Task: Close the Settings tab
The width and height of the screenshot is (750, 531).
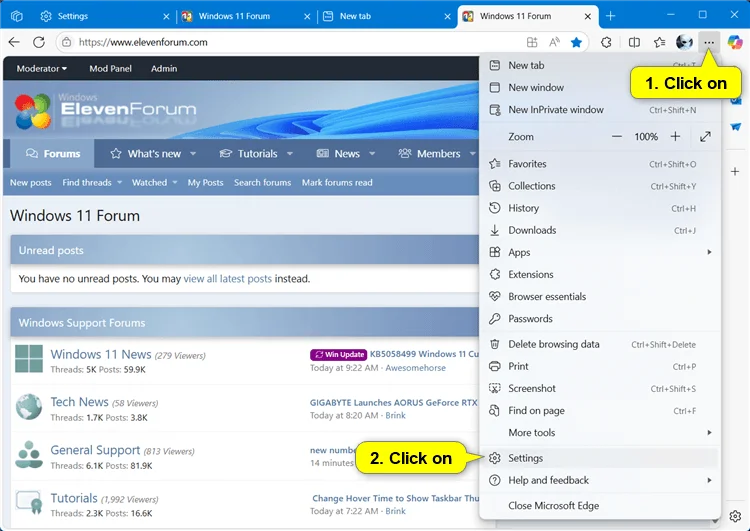Action: (x=166, y=16)
